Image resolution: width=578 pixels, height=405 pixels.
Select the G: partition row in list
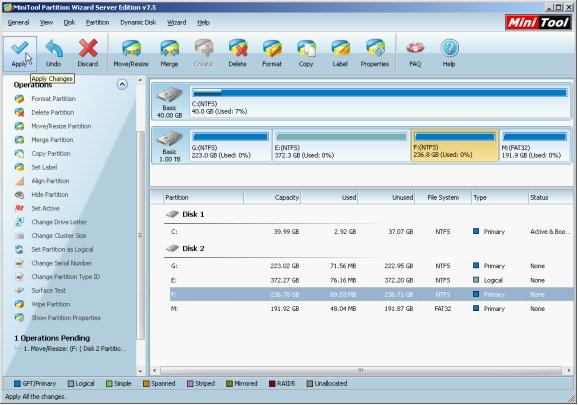pos(372,266)
